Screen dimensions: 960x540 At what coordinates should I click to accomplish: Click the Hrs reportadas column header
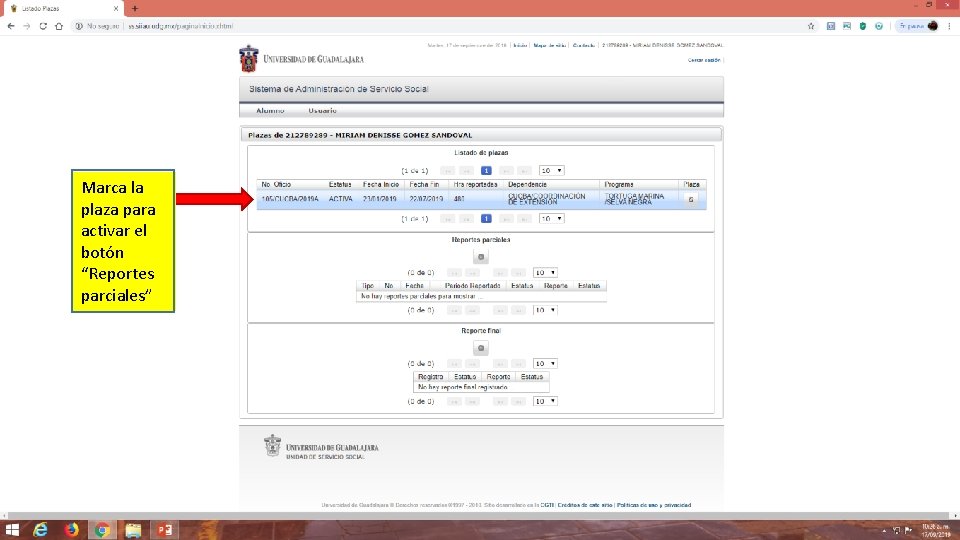[x=476, y=184]
